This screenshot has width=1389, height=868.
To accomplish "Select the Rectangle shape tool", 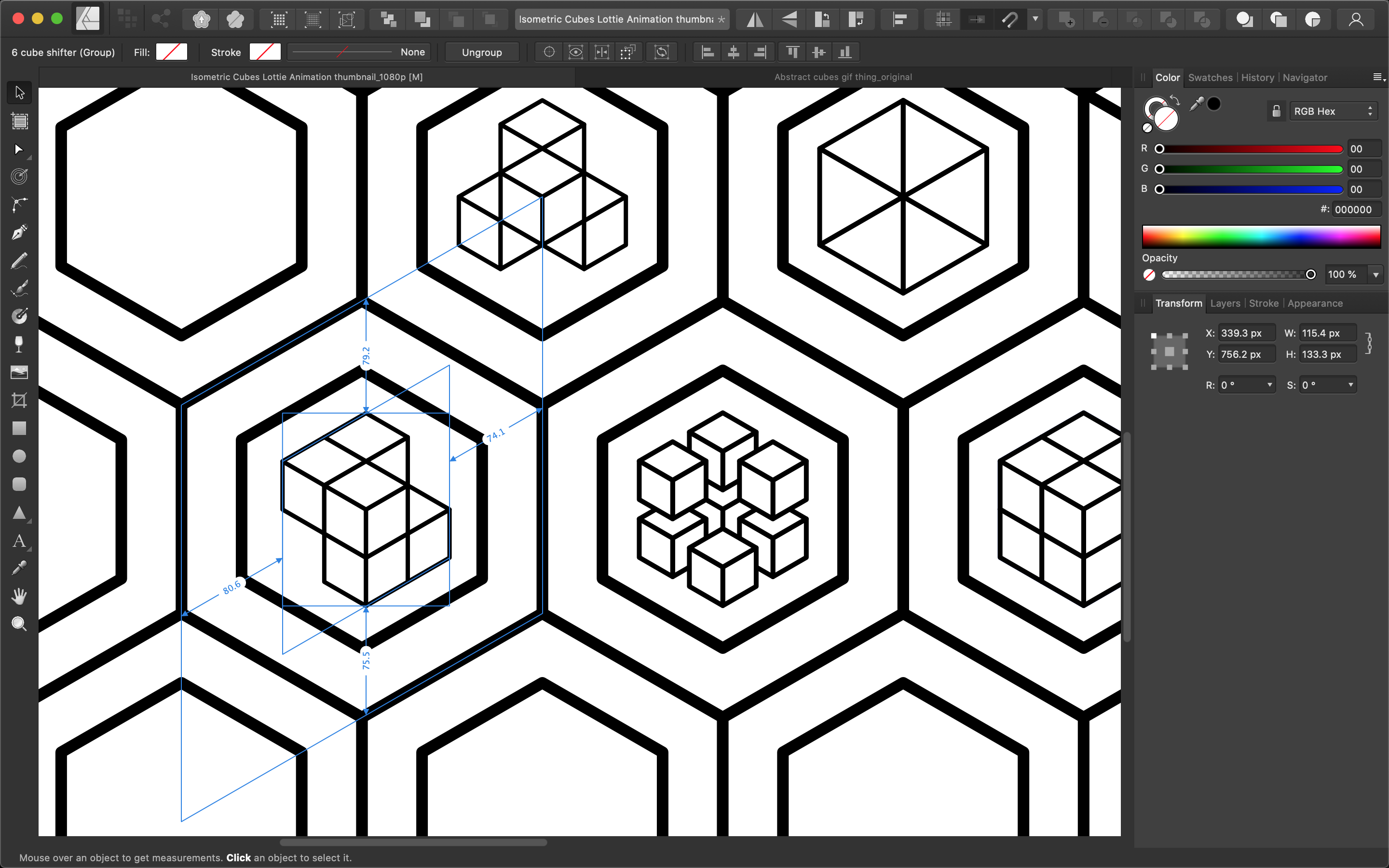I will click(x=19, y=428).
